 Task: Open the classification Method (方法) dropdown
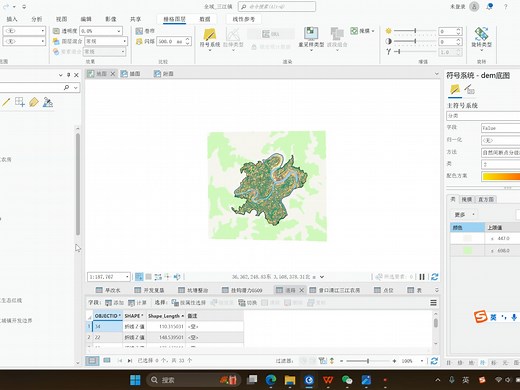coord(500,152)
